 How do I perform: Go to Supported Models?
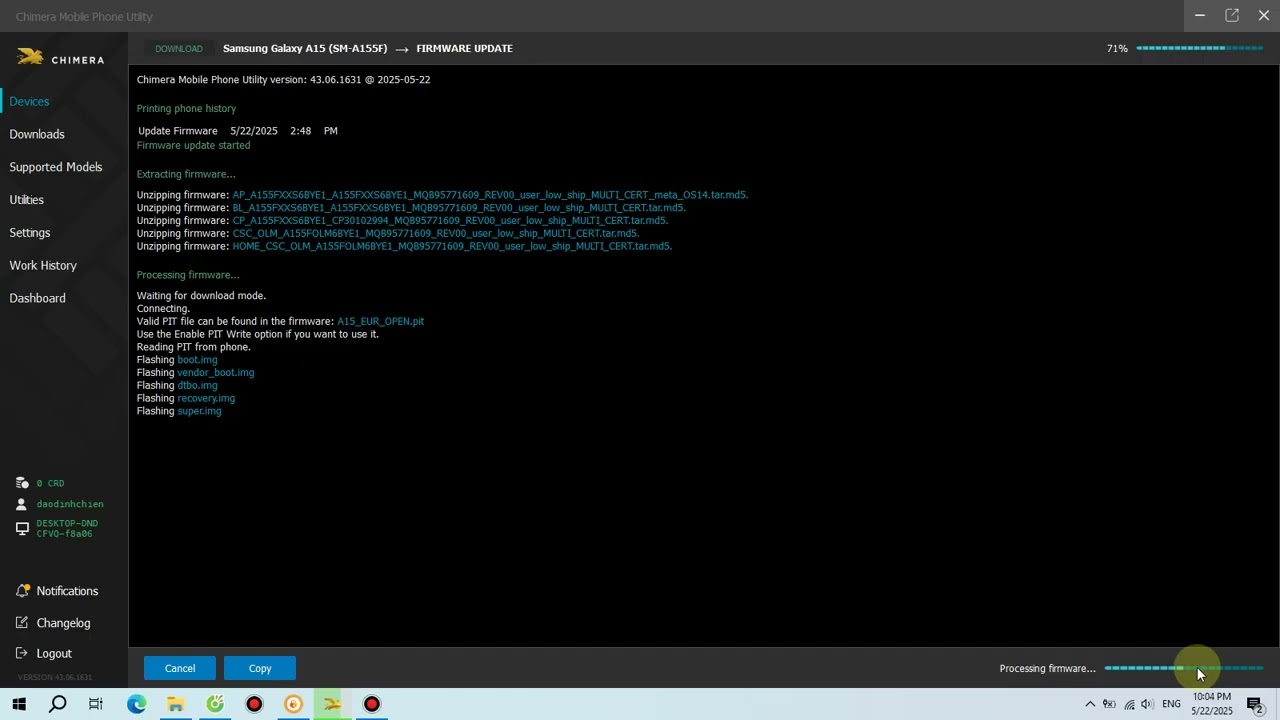[56, 167]
